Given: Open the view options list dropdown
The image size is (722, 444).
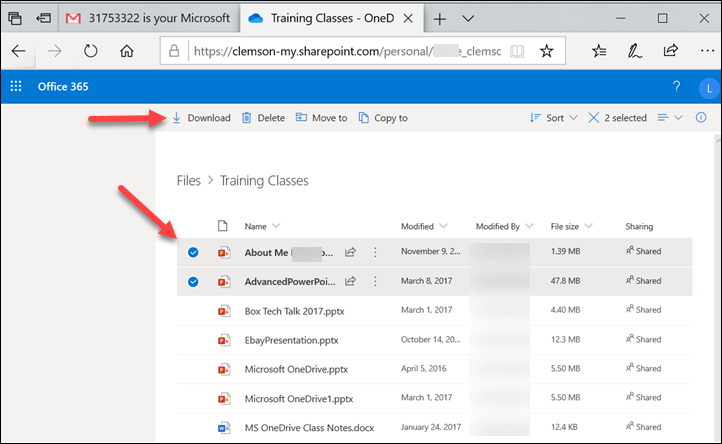Looking at the screenshot, I should pos(670,118).
